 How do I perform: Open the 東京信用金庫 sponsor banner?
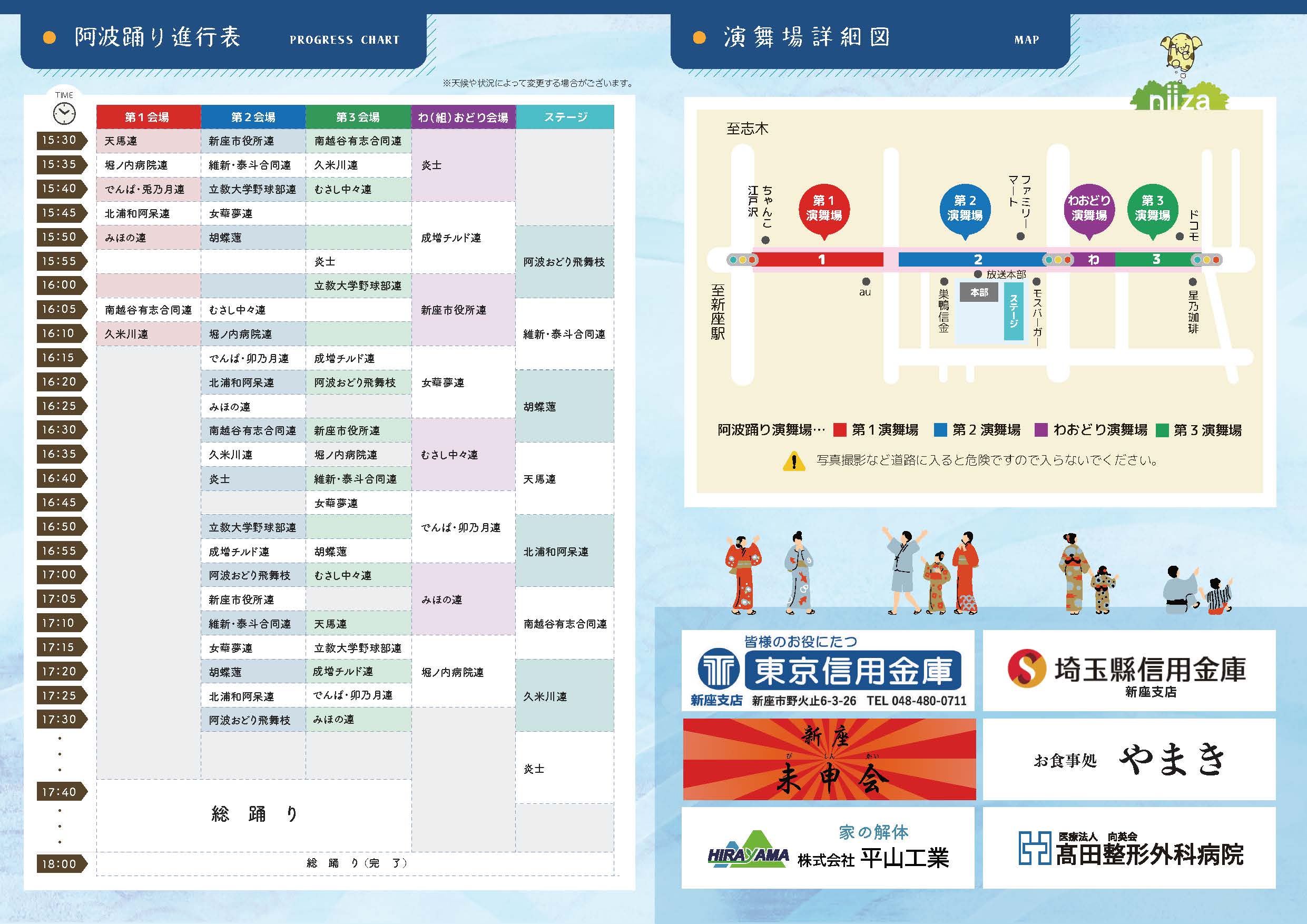click(828, 671)
